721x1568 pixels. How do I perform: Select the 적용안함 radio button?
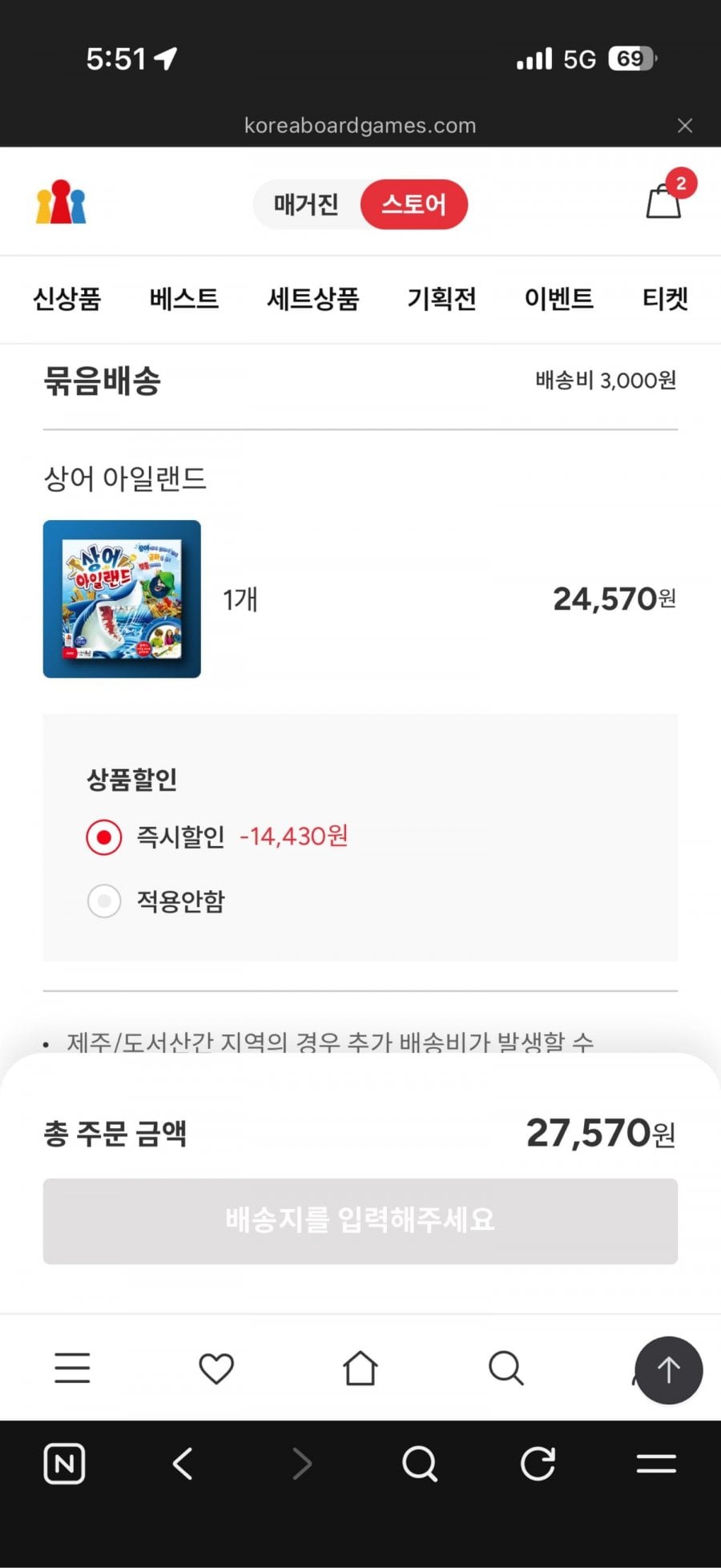(104, 901)
